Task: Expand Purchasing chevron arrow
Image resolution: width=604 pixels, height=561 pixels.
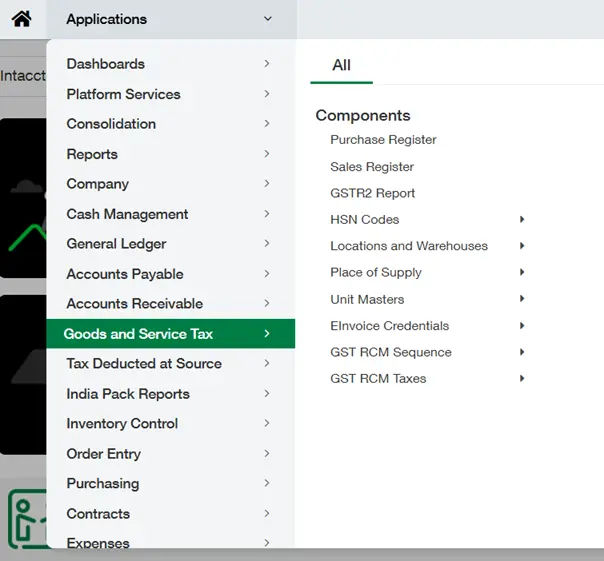Action: 267,483
